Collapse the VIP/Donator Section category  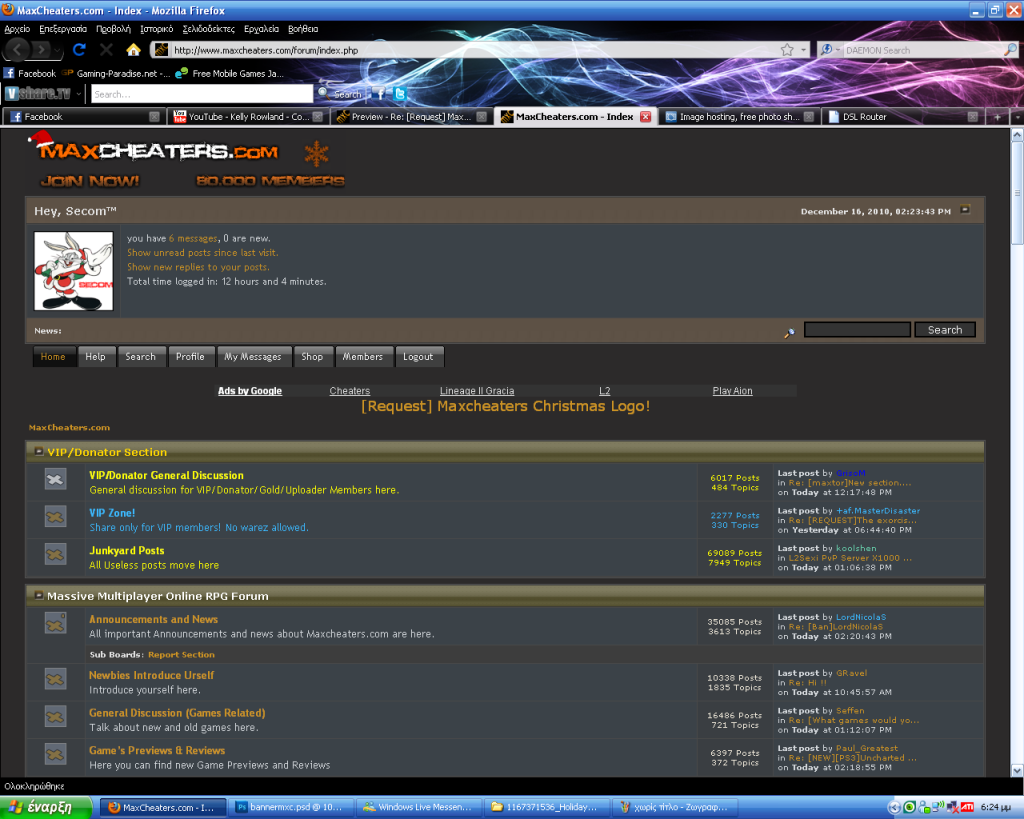(x=38, y=452)
